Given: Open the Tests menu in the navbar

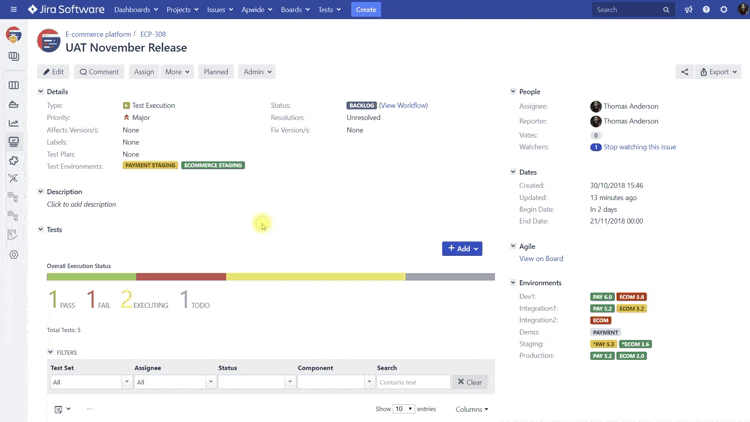Looking at the screenshot, I should pos(329,10).
